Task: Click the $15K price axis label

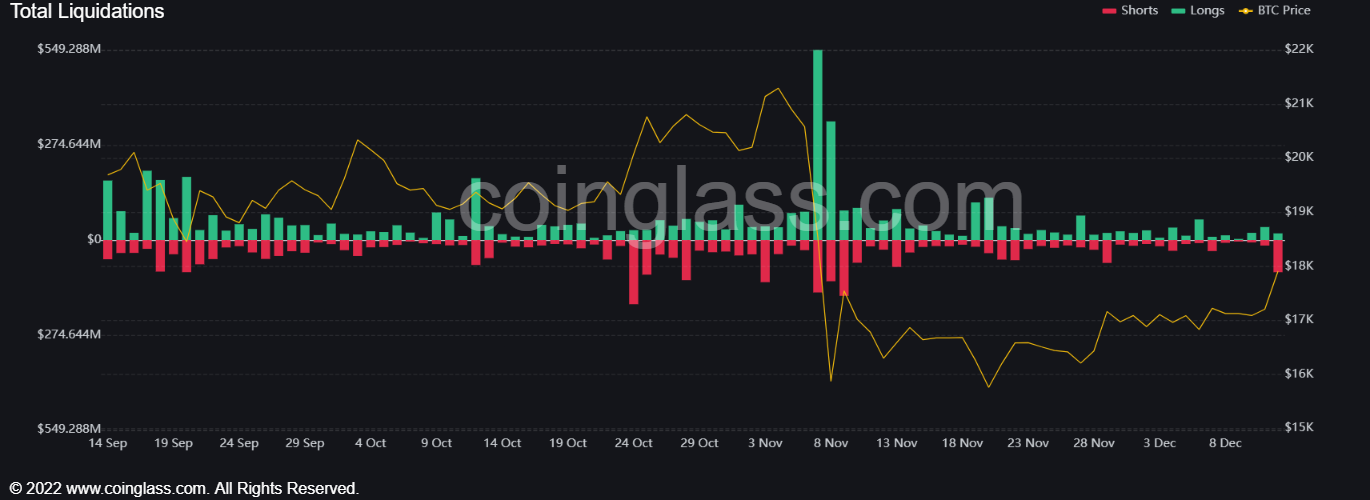Action: click(x=1299, y=428)
